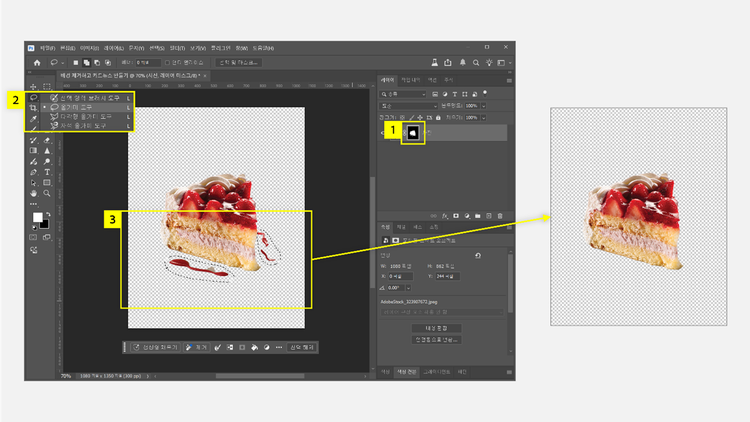Choose the Intersect with selection mode icon

coord(108,63)
